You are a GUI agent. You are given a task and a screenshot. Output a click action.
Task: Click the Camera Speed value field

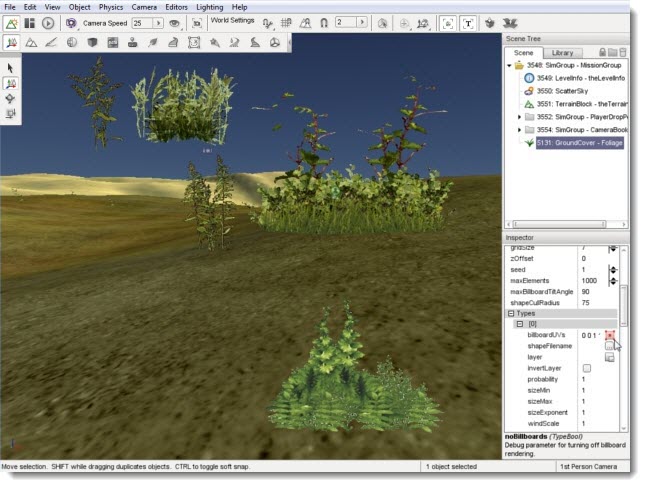pos(142,23)
